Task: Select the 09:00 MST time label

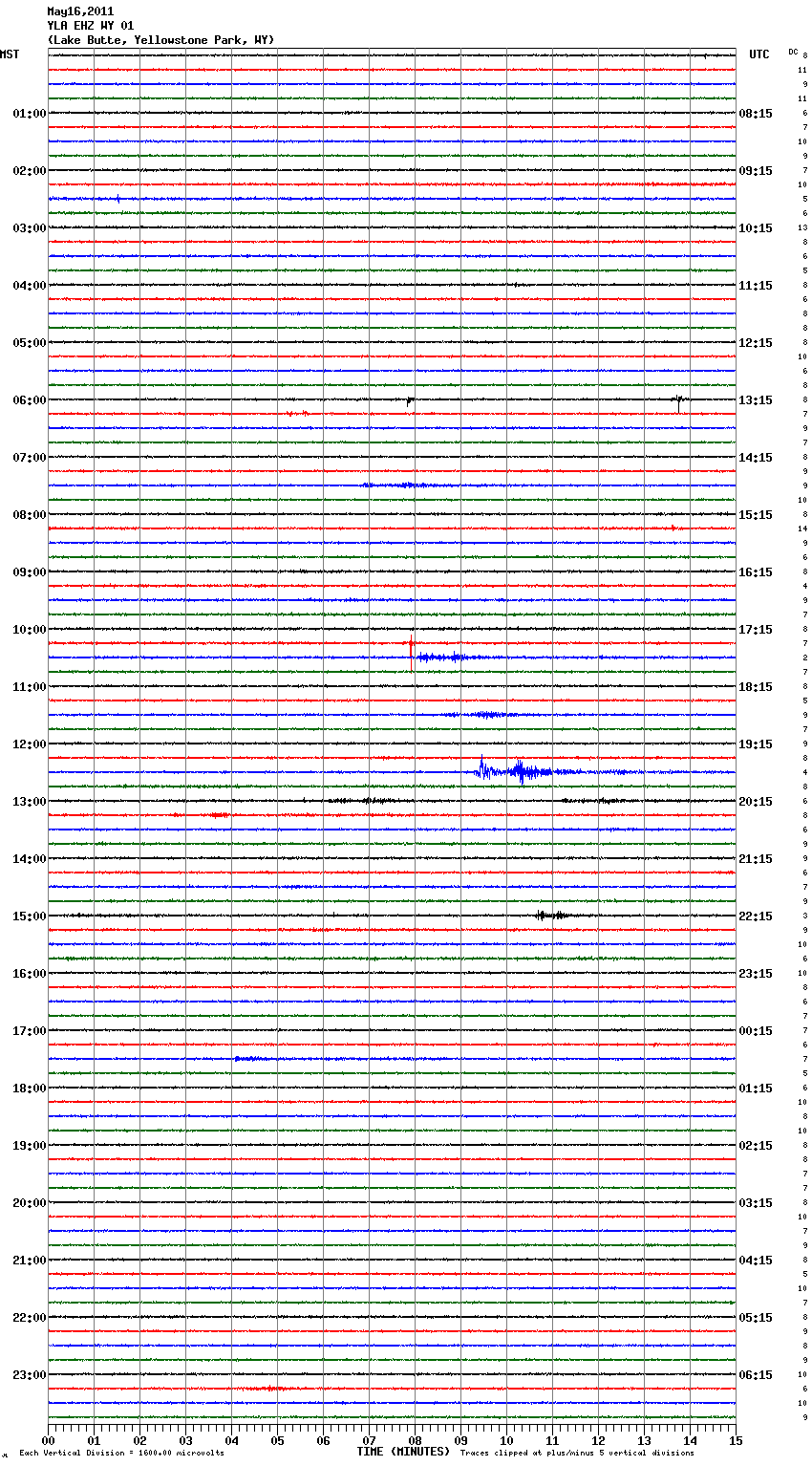Action: point(30,572)
